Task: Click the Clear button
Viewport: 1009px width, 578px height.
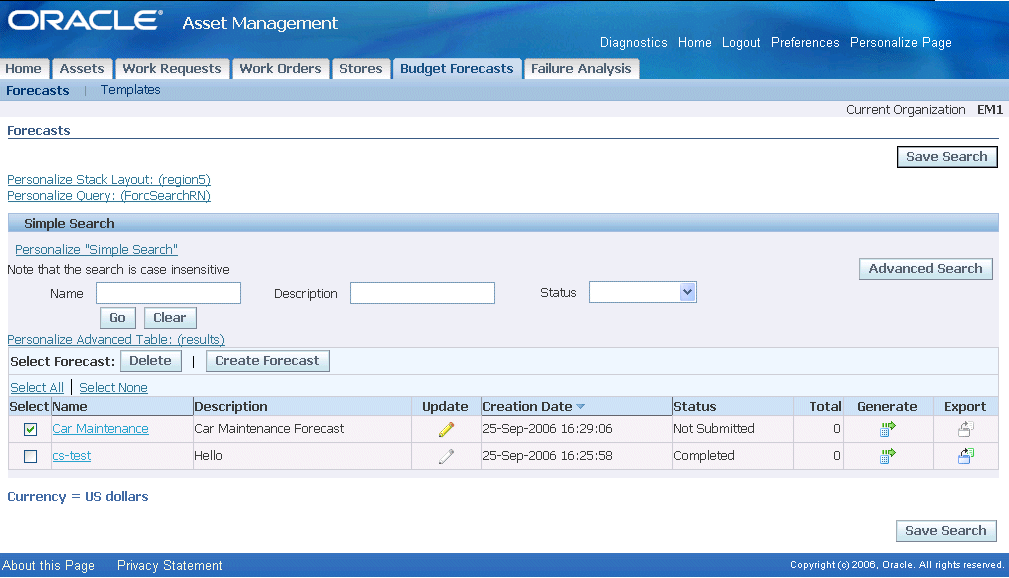Action: pos(170,318)
